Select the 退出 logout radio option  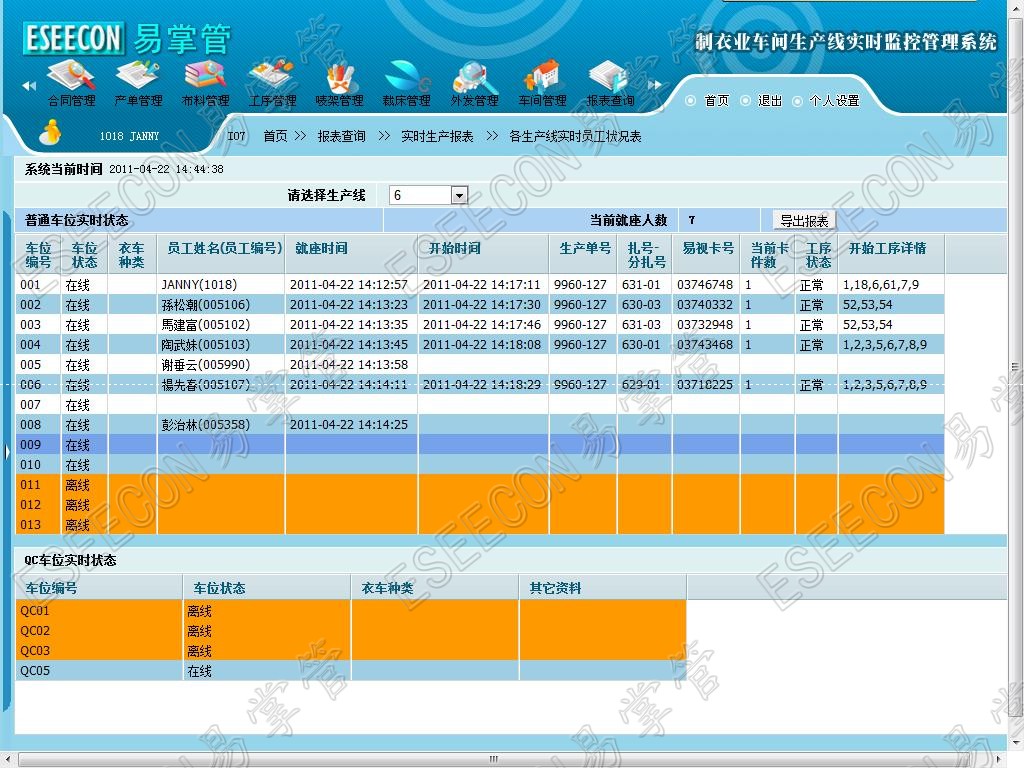(744, 101)
